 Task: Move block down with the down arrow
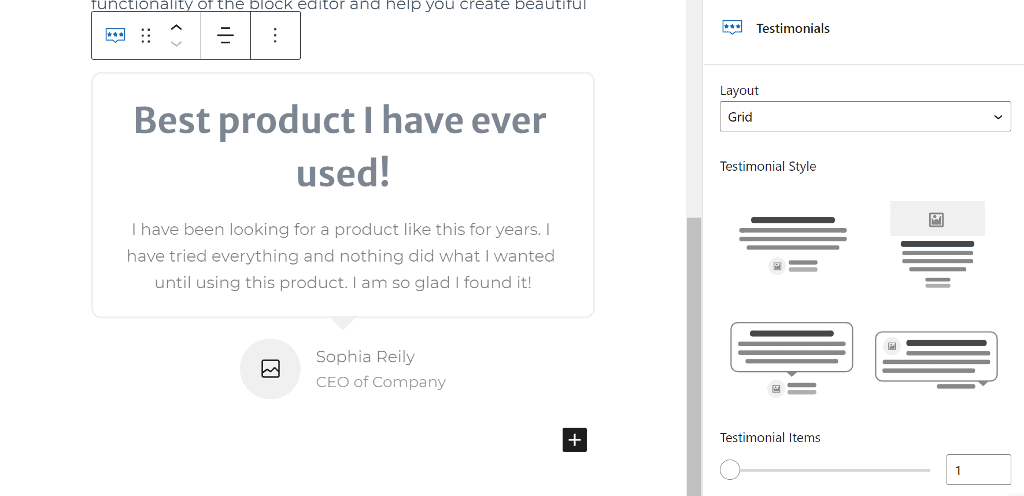(176, 44)
